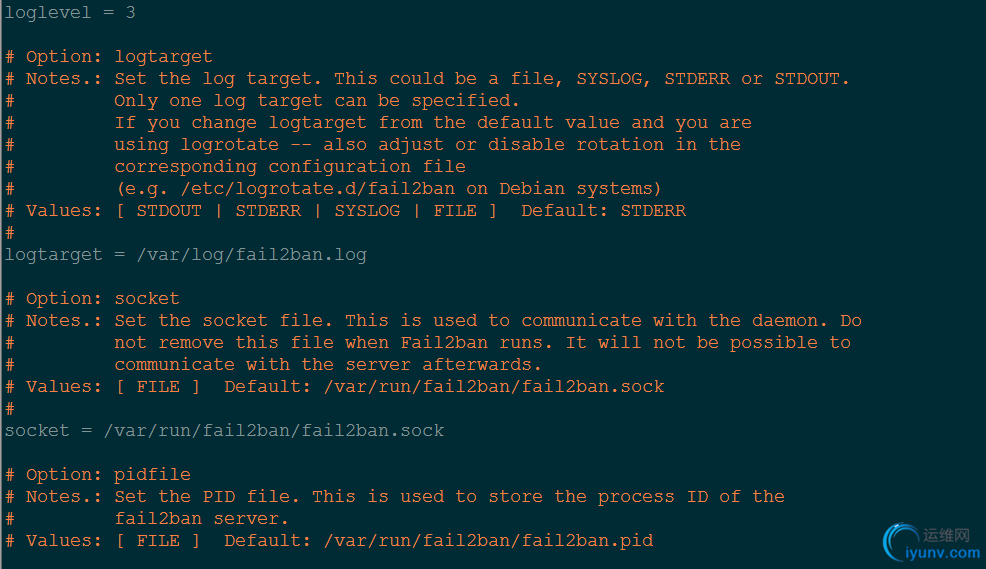Click the 'Option: socket' comment heading
Viewport: 986px width, 569px height.
pyautogui.click(x=102, y=299)
